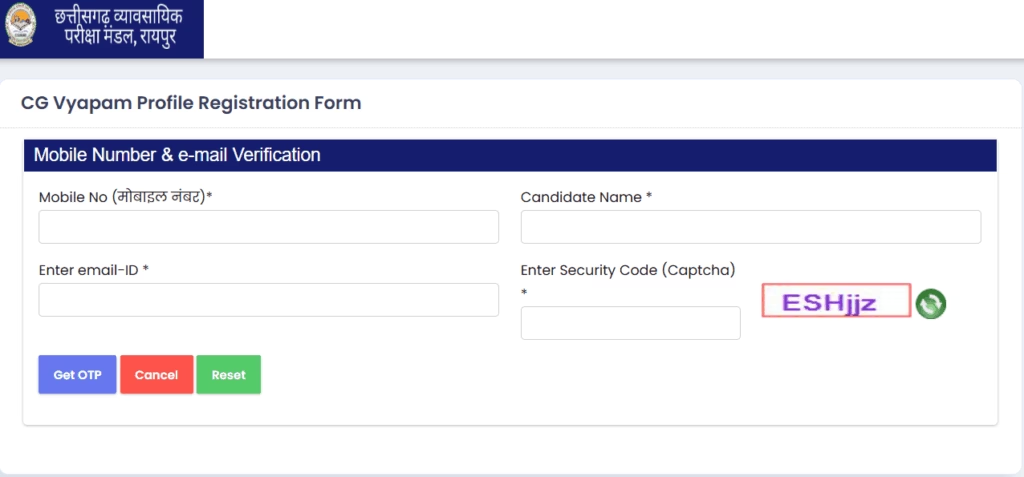Screen dimensions: 1024x477
Task: Click the CG Vyapam emblem logo
Action: [x=21, y=25]
